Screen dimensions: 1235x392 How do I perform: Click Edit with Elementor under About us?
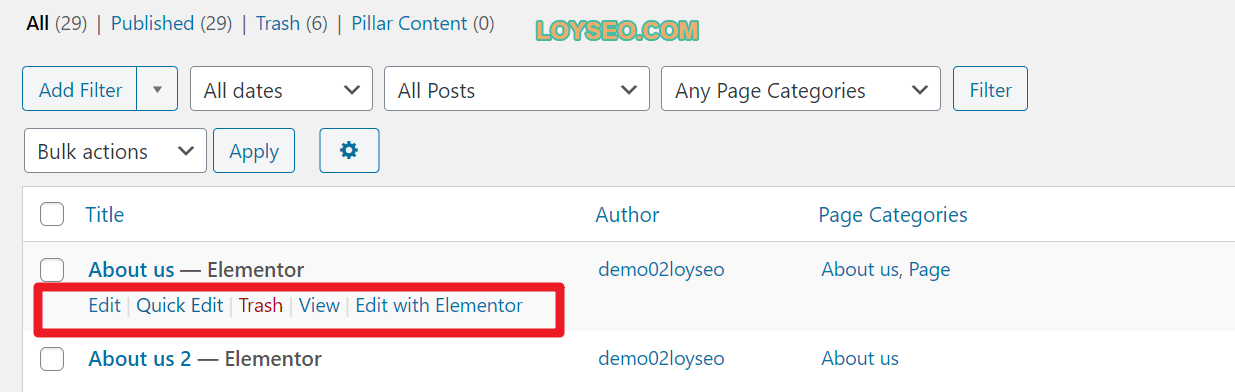[x=439, y=305]
